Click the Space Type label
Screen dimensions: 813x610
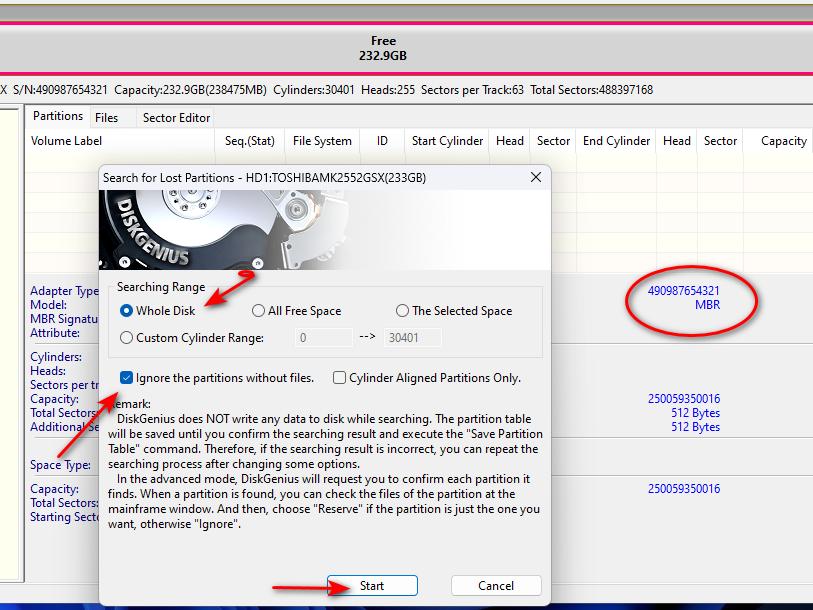[x=60, y=465]
